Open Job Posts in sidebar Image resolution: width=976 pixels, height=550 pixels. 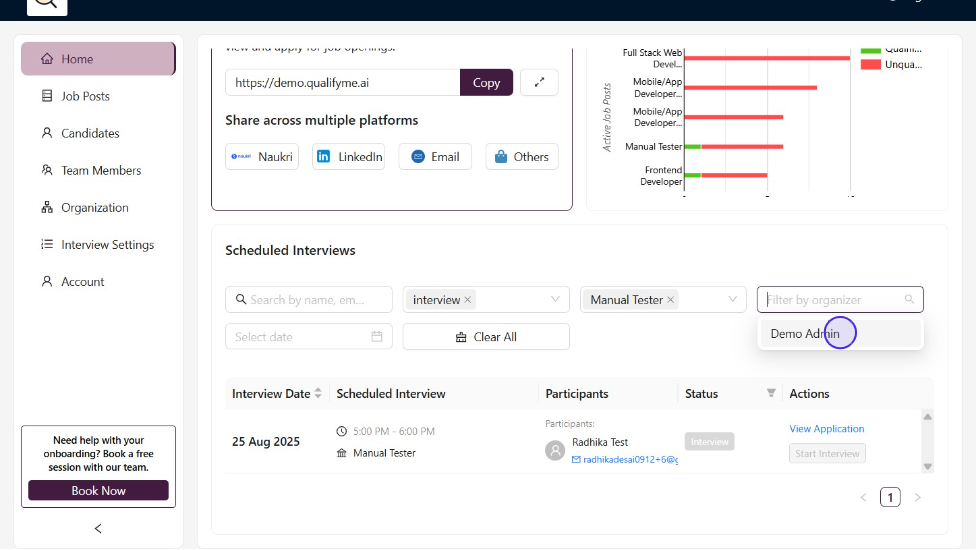tap(85, 96)
